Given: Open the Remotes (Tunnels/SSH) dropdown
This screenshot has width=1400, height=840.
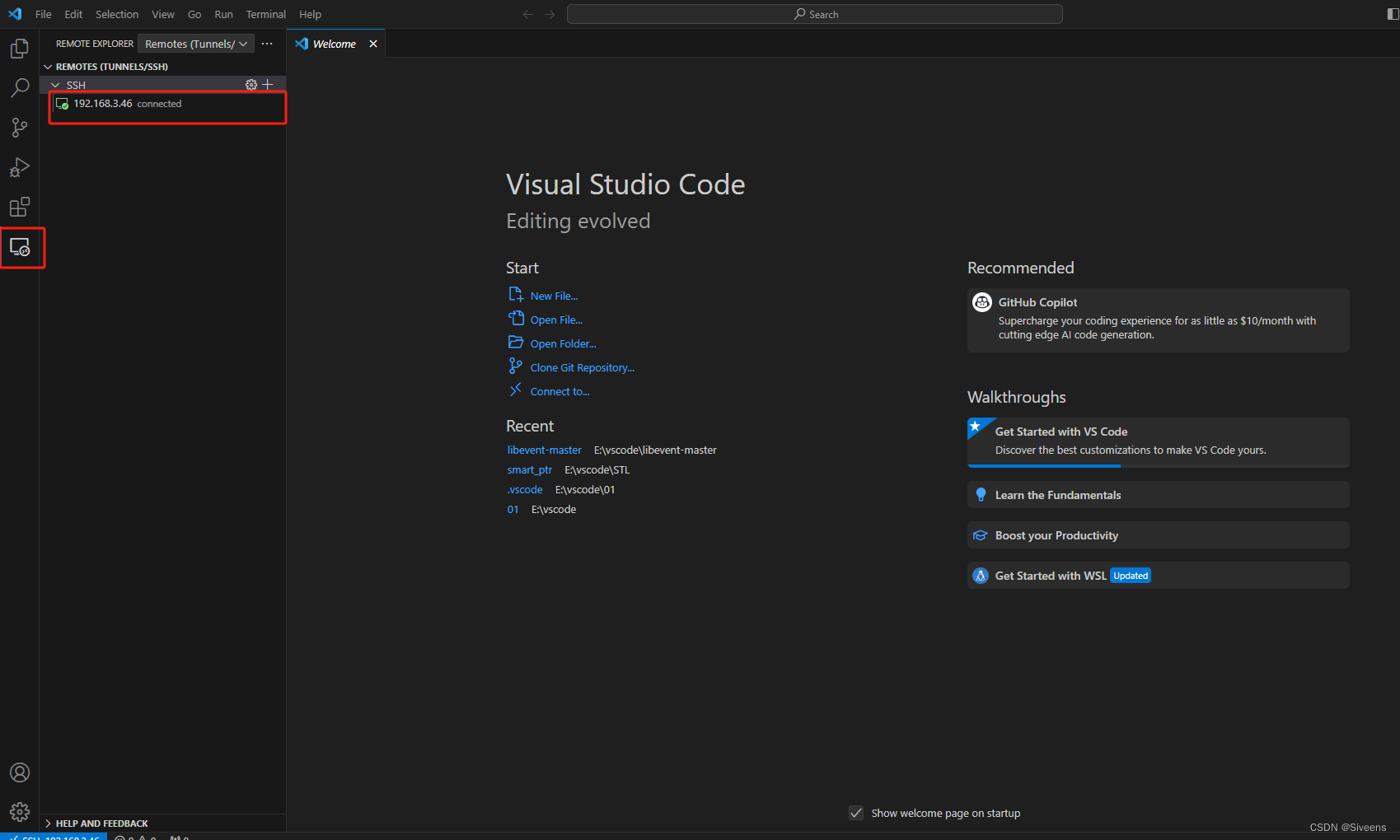Looking at the screenshot, I should tap(196, 44).
